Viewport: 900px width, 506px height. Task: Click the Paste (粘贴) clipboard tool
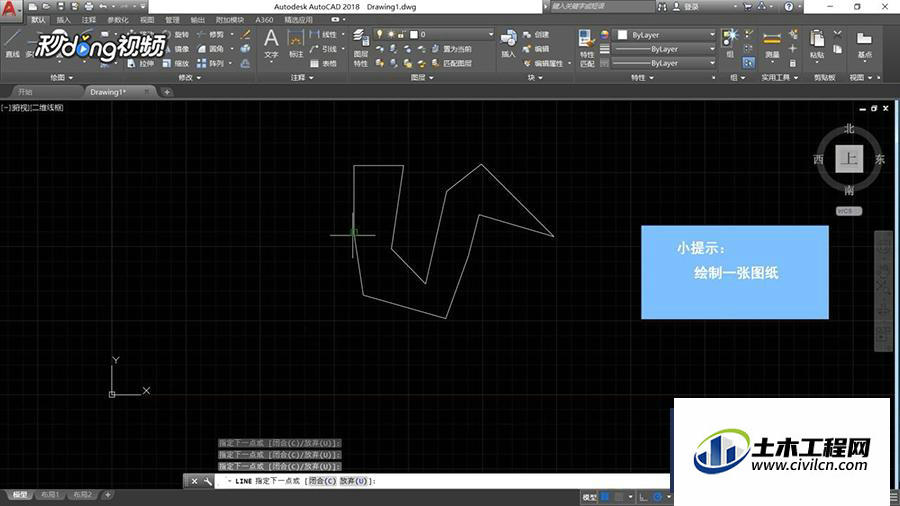[x=817, y=45]
